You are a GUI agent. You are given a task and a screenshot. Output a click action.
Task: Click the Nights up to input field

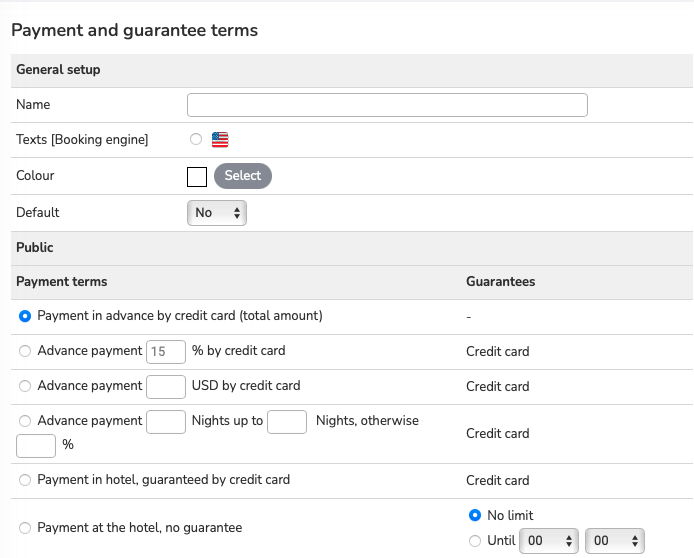pos(287,422)
